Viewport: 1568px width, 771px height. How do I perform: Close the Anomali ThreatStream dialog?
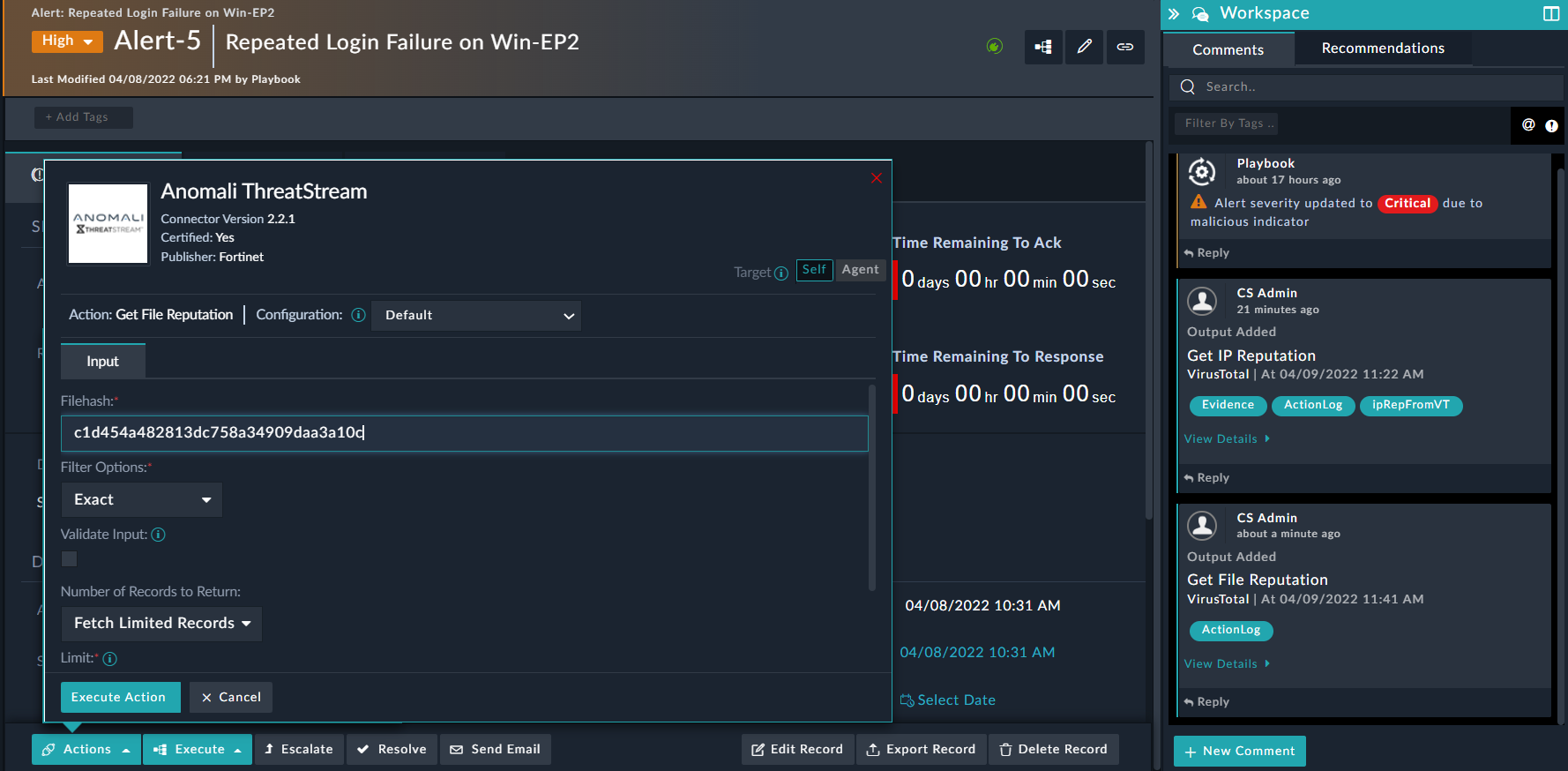[877, 178]
